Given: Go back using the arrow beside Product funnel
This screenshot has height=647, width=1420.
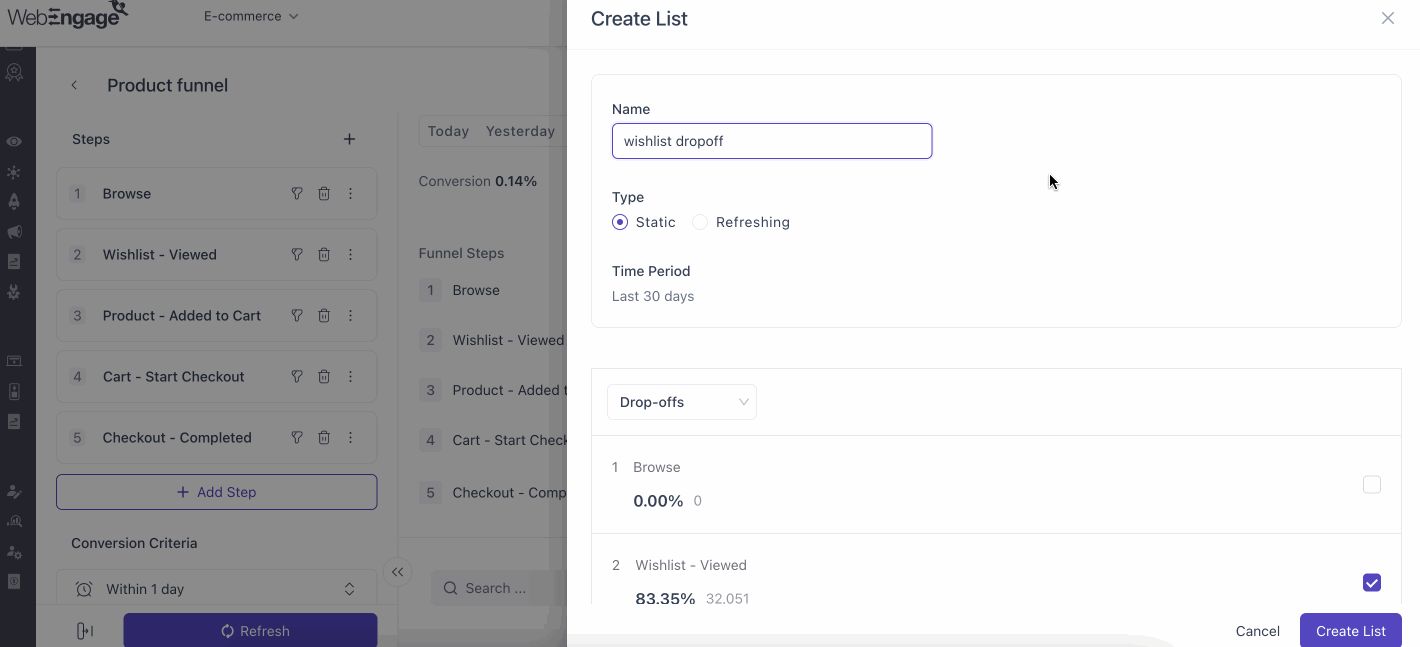Looking at the screenshot, I should click(x=74, y=86).
